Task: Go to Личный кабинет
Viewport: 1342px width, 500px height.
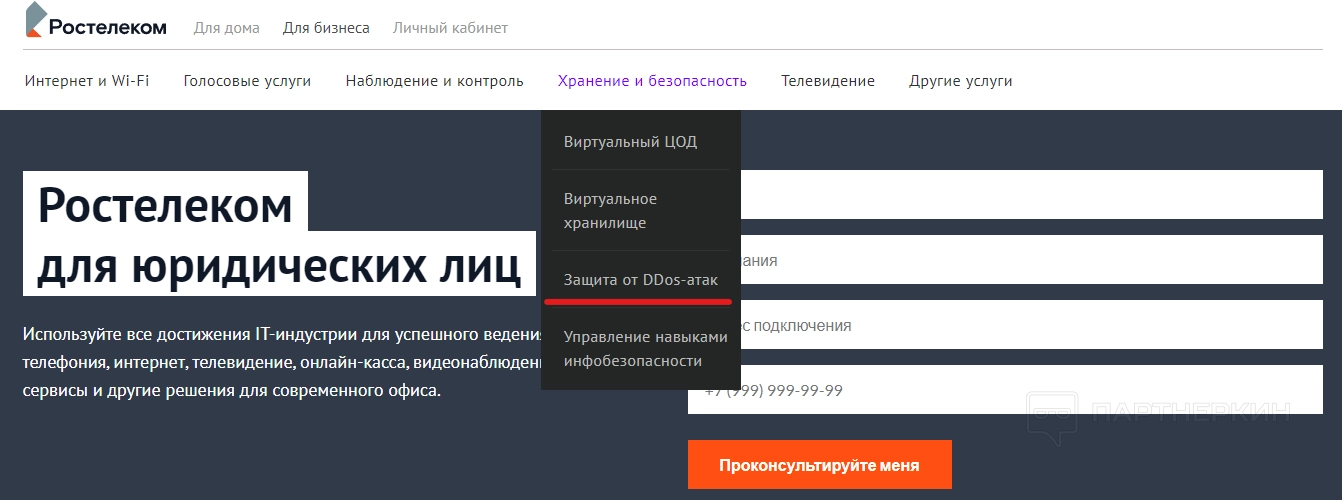Action: pyautogui.click(x=450, y=28)
